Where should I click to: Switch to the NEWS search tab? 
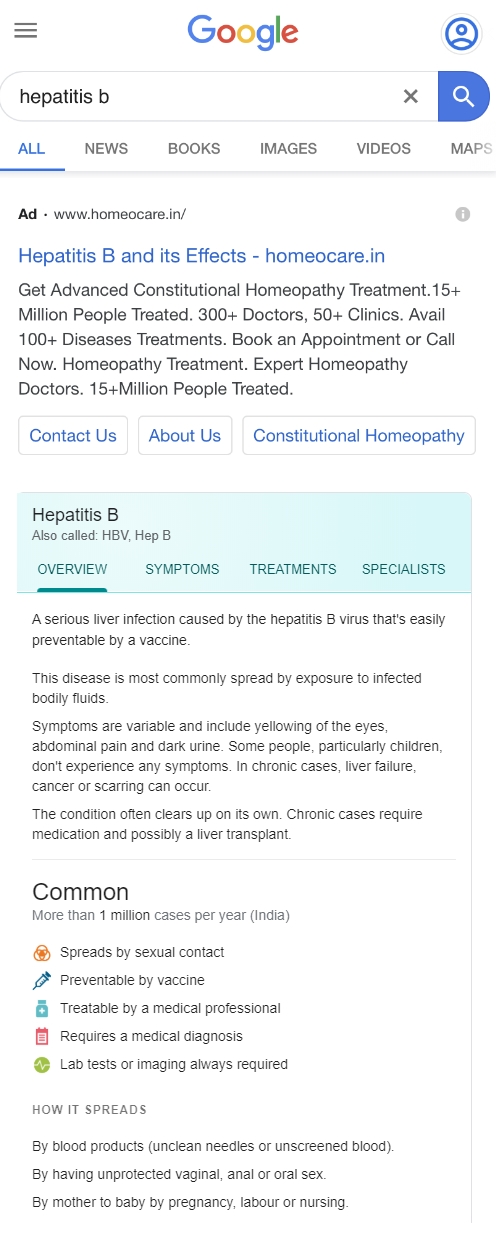coord(106,148)
